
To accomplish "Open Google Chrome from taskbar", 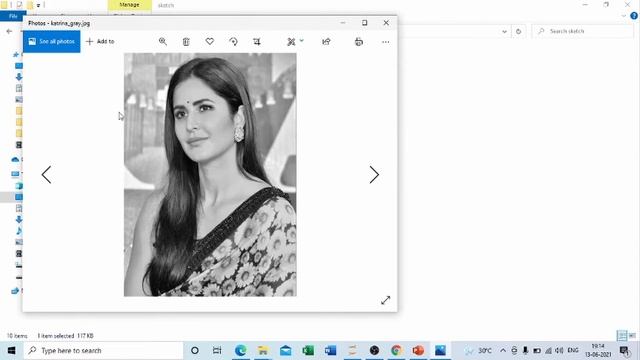I will (x=396, y=350).
